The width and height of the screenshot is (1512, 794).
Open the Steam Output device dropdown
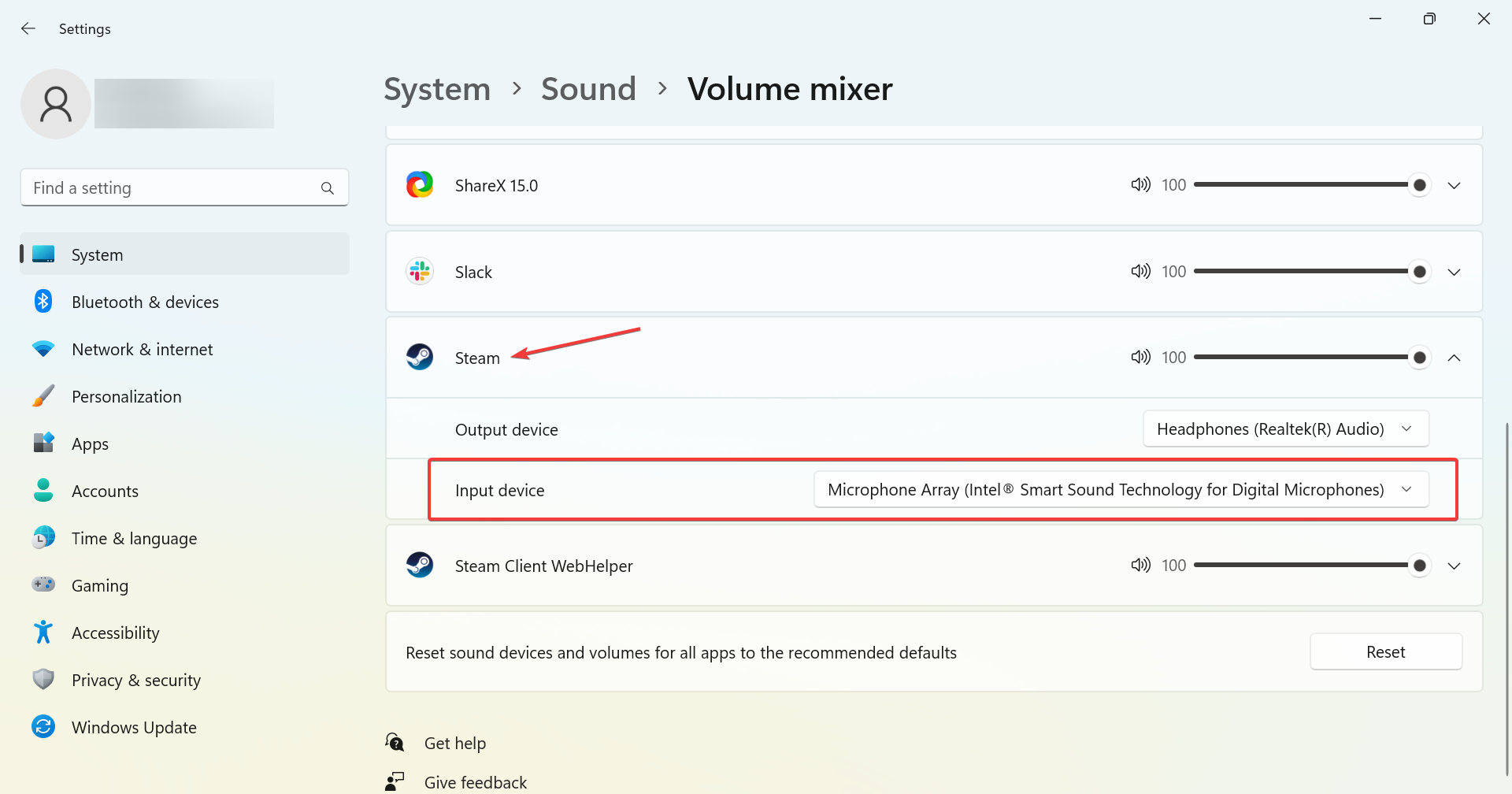click(1285, 429)
